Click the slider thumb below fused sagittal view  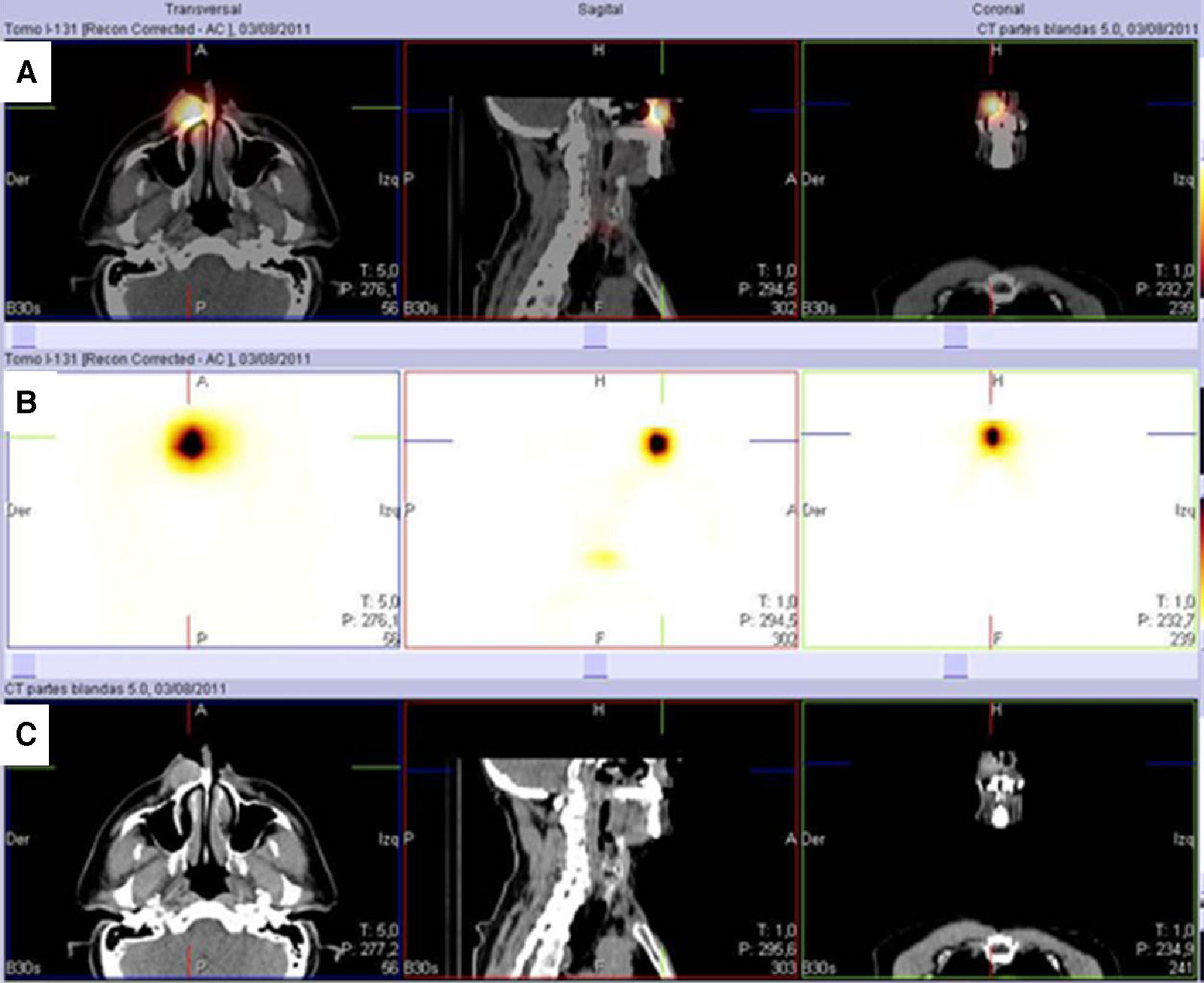pos(595,336)
